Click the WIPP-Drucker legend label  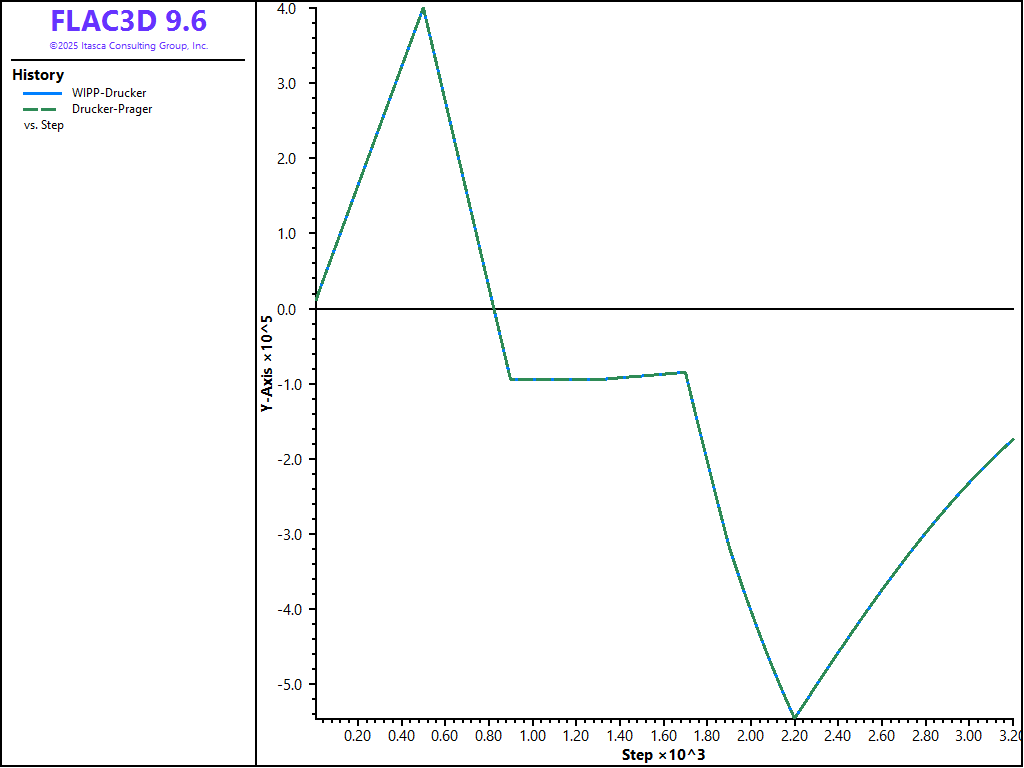(x=109, y=93)
